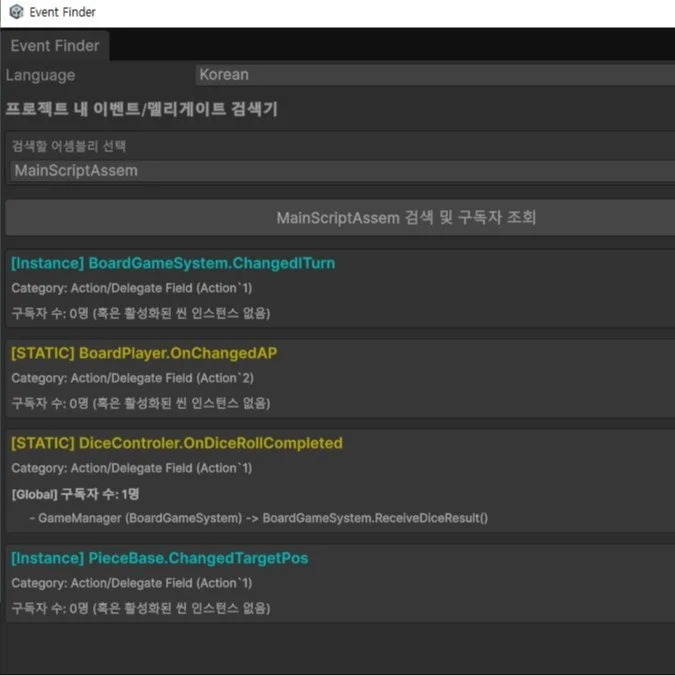Image resolution: width=675 pixels, height=675 pixels.
Task: Click the Category line under DiceControler.OnDiceRollCompleted
Action: (132, 468)
